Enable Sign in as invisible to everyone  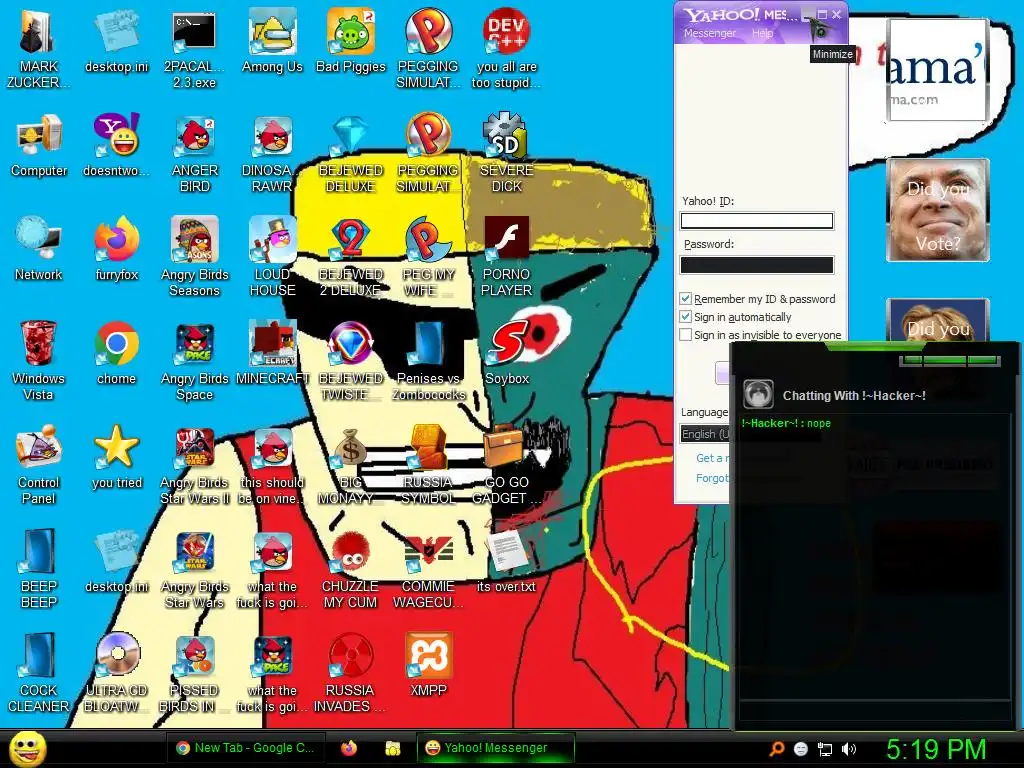(685, 334)
